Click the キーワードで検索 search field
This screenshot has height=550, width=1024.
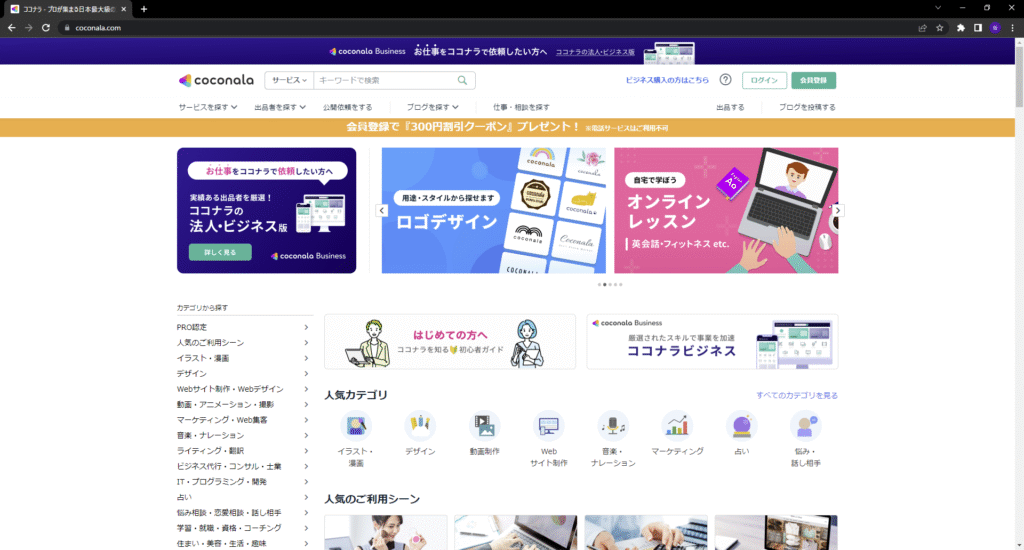pyautogui.click(x=385, y=80)
